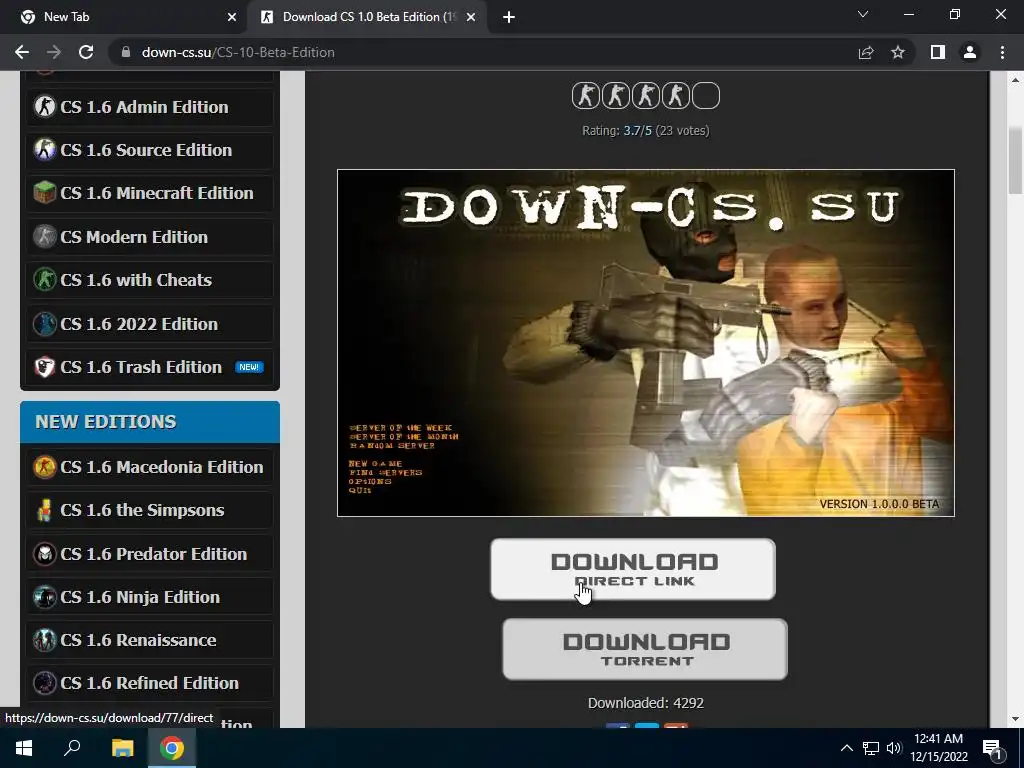This screenshot has width=1024, height=768.
Task: Click the Downloaded: 4292 text
Action: point(646,703)
